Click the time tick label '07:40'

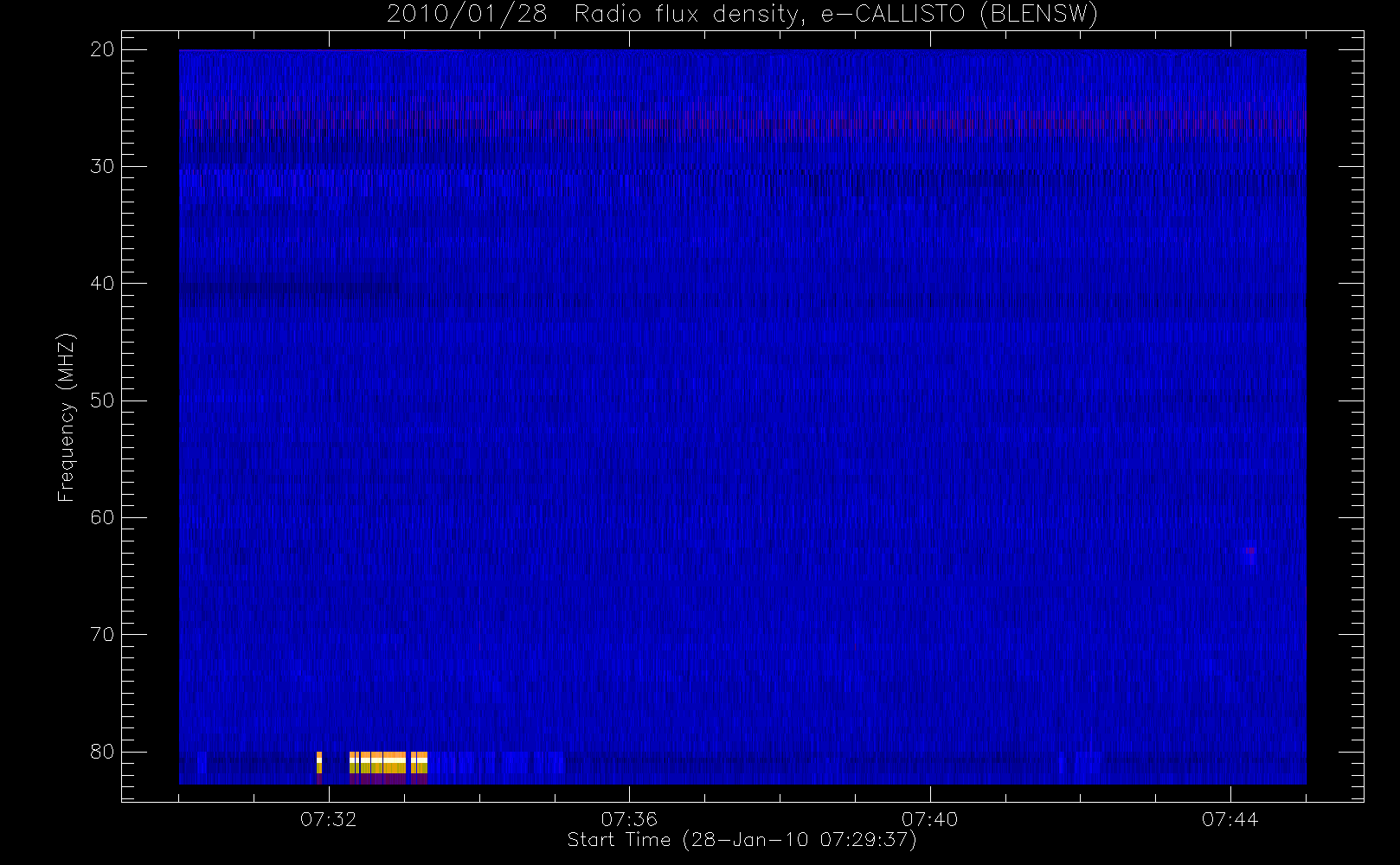tap(929, 819)
